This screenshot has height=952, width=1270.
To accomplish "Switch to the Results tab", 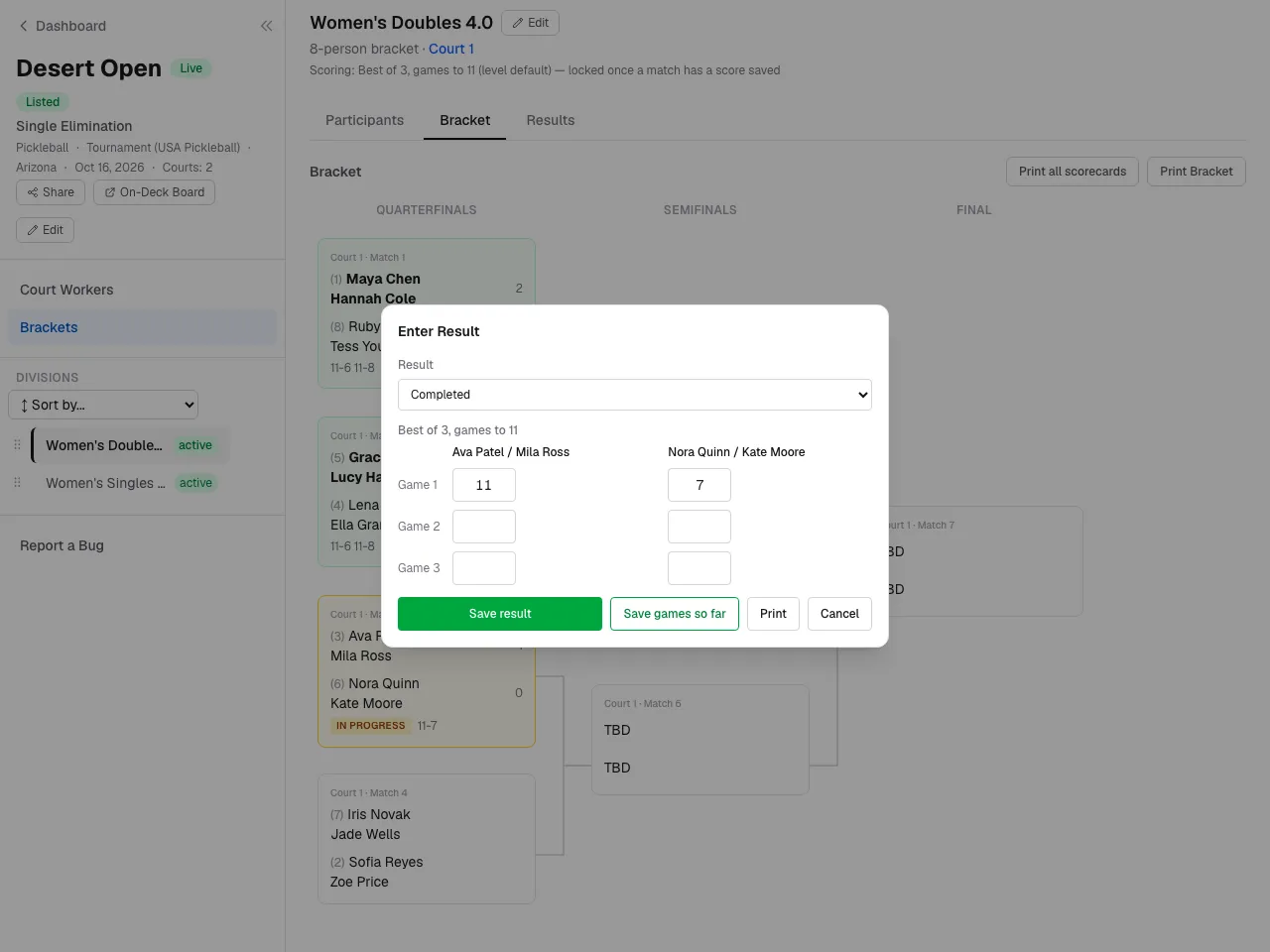I will pos(551,120).
